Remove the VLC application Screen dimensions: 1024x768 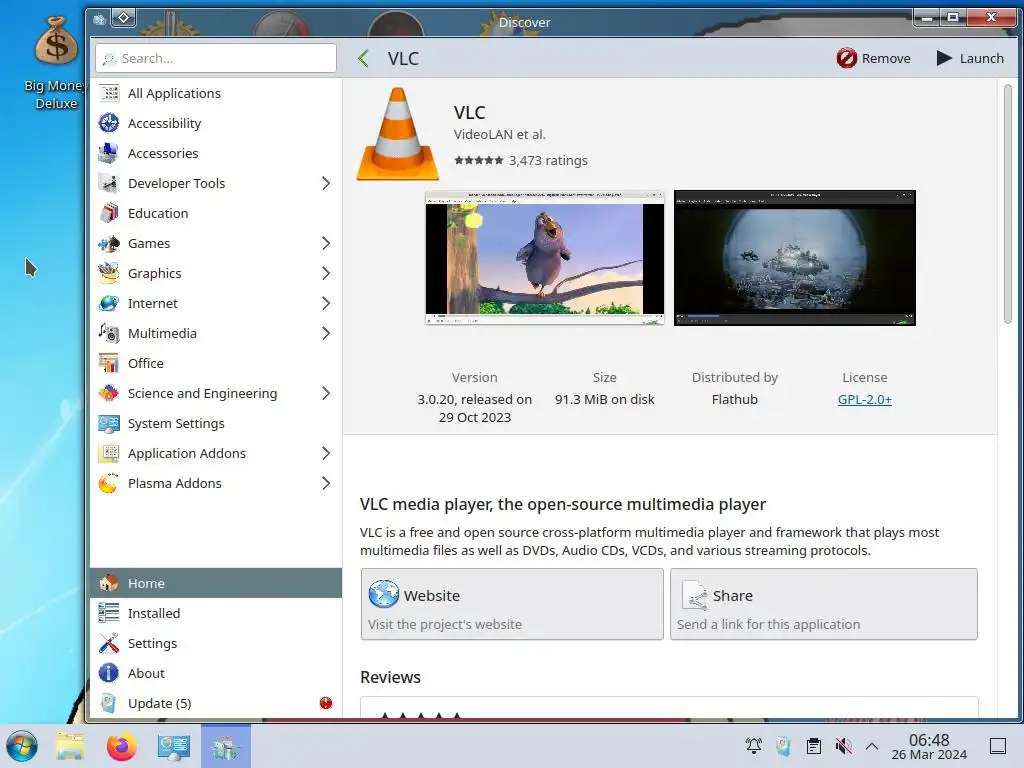coord(874,58)
